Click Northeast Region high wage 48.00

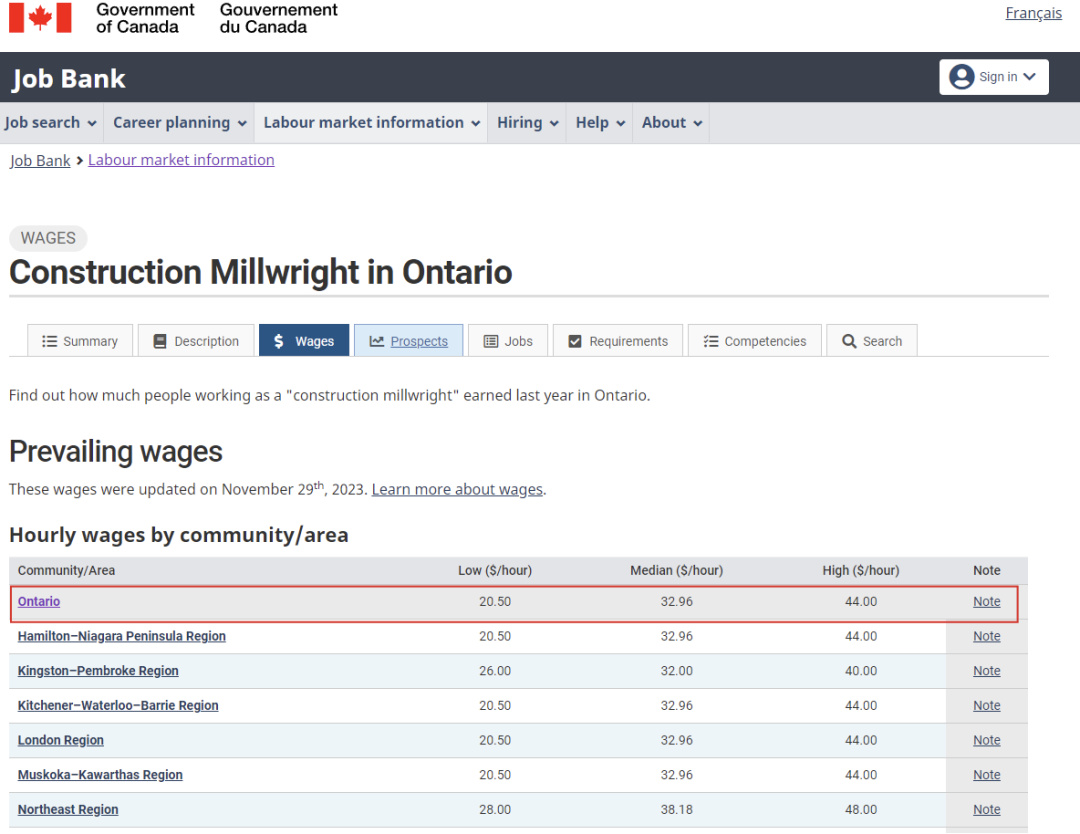861,809
